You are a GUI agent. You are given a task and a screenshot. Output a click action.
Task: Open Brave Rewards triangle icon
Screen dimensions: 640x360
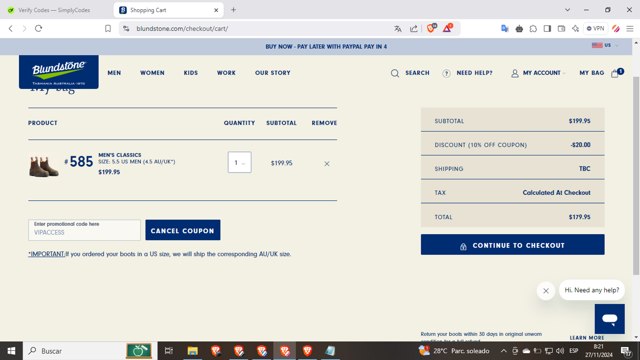[448, 28]
